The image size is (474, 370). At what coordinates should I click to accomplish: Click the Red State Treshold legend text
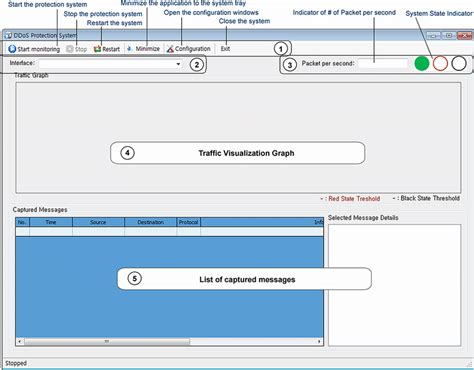[354, 199]
